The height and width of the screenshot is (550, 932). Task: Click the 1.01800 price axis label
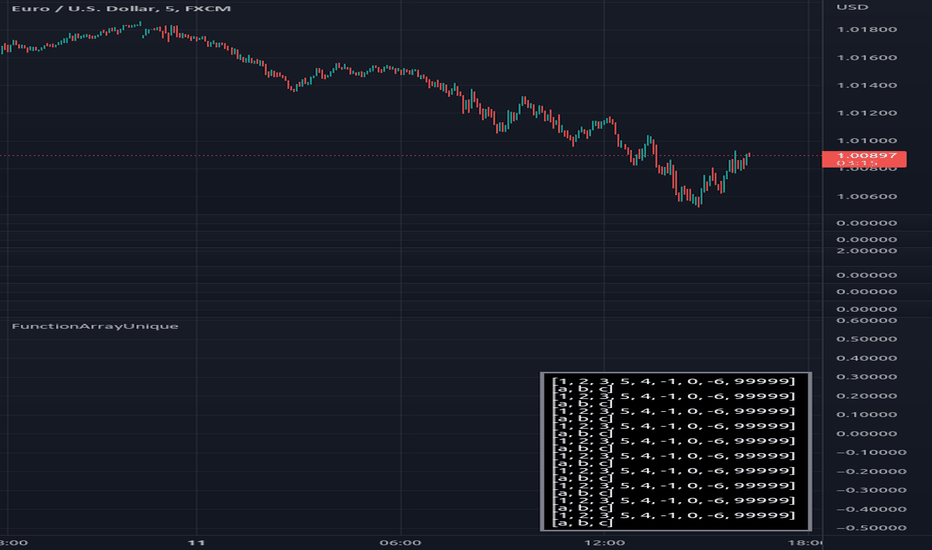coord(867,30)
